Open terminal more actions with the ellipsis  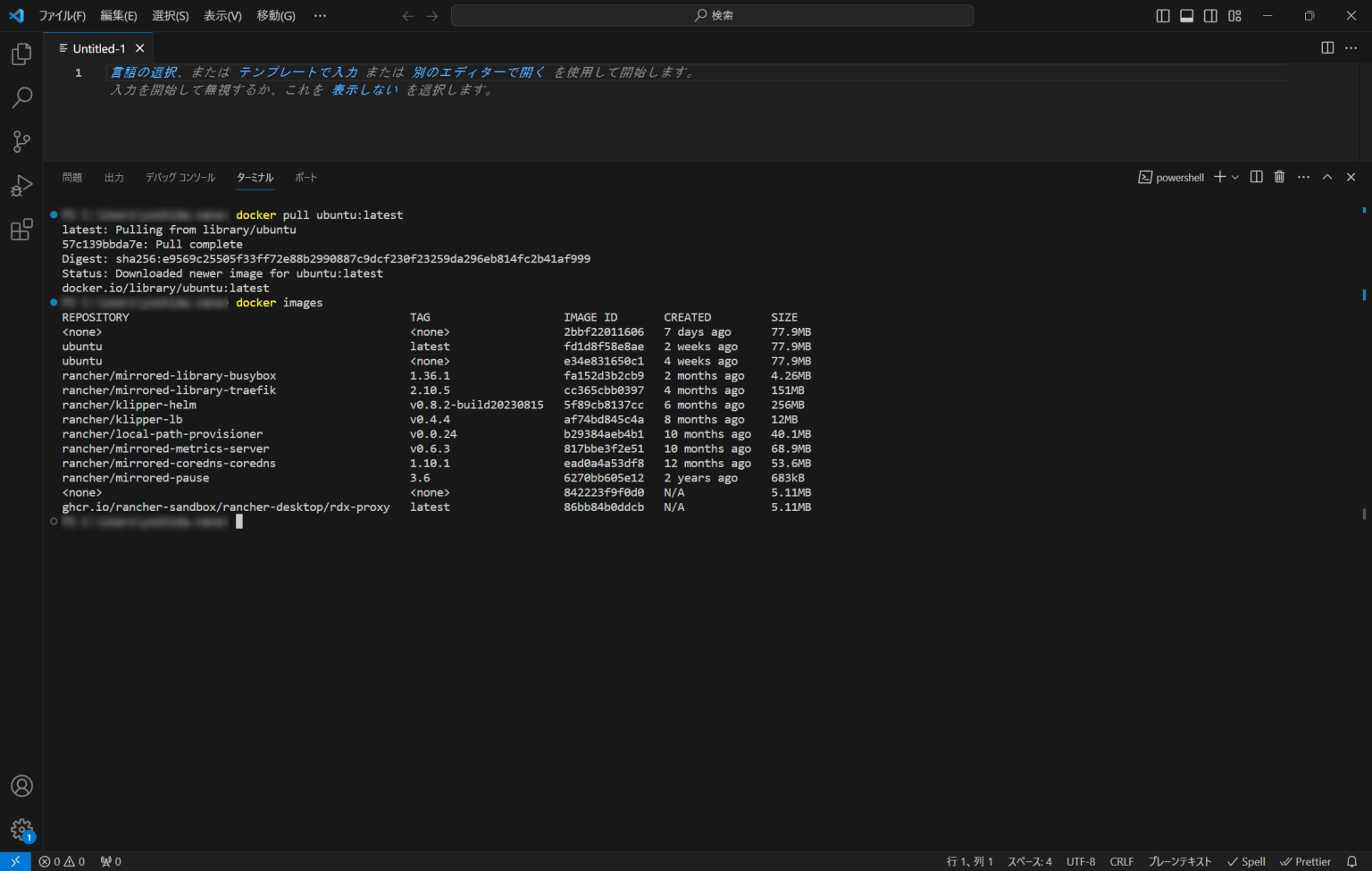point(1303,177)
